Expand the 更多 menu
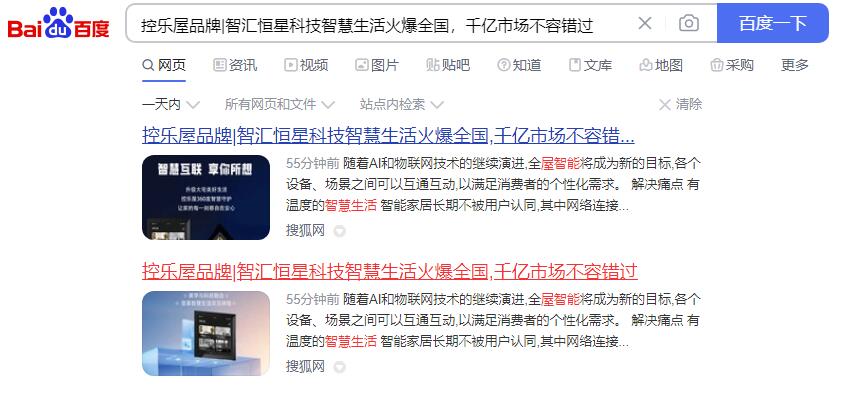The width and height of the screenshot is (858, 404). click(x=795, y=65)
